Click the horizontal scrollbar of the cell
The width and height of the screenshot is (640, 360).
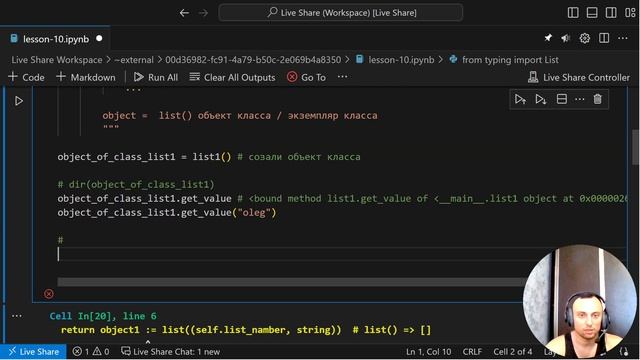pos(290,282)
